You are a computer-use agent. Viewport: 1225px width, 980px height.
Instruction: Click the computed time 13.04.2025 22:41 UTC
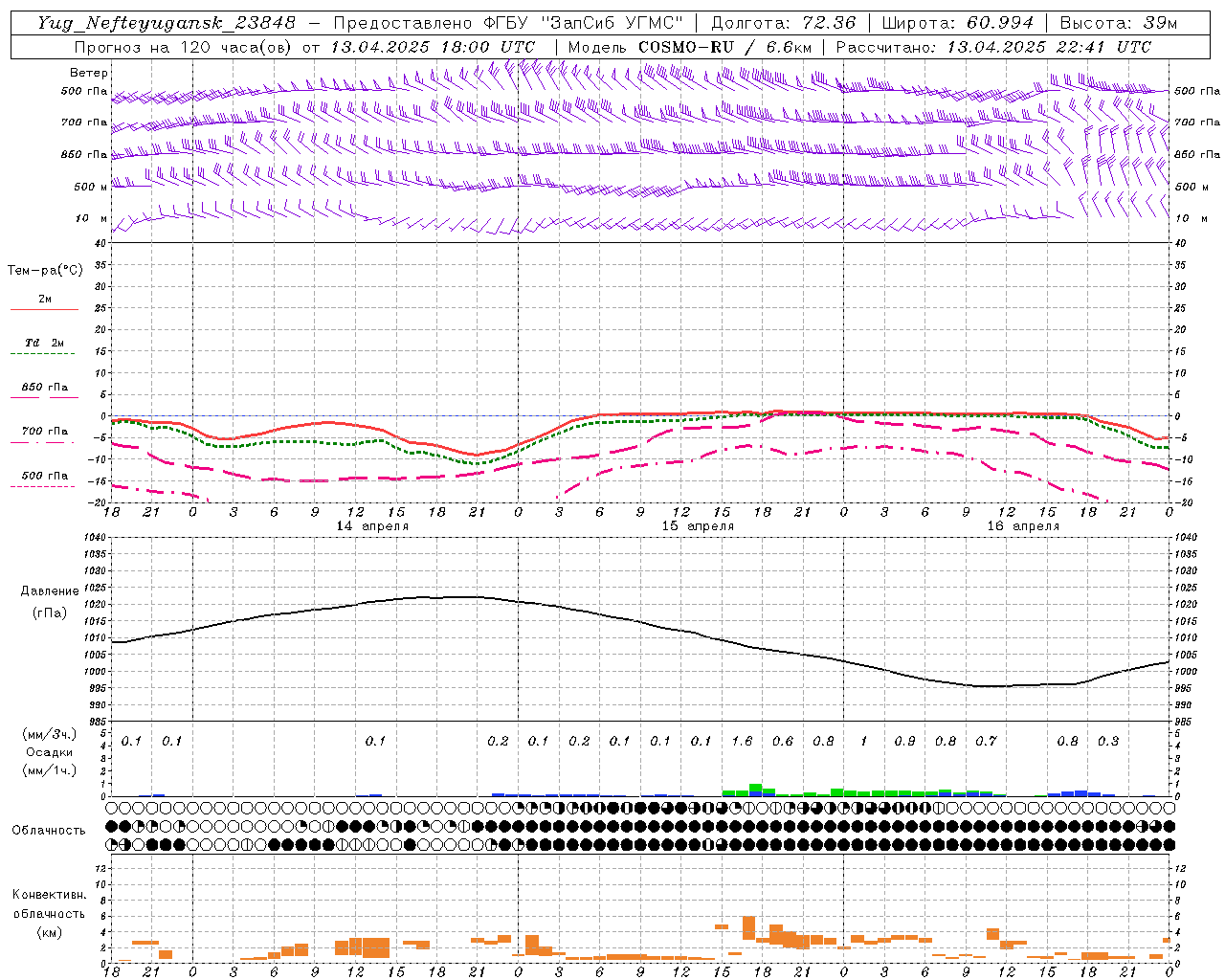pyautogui.click(x=1049, y=47)
